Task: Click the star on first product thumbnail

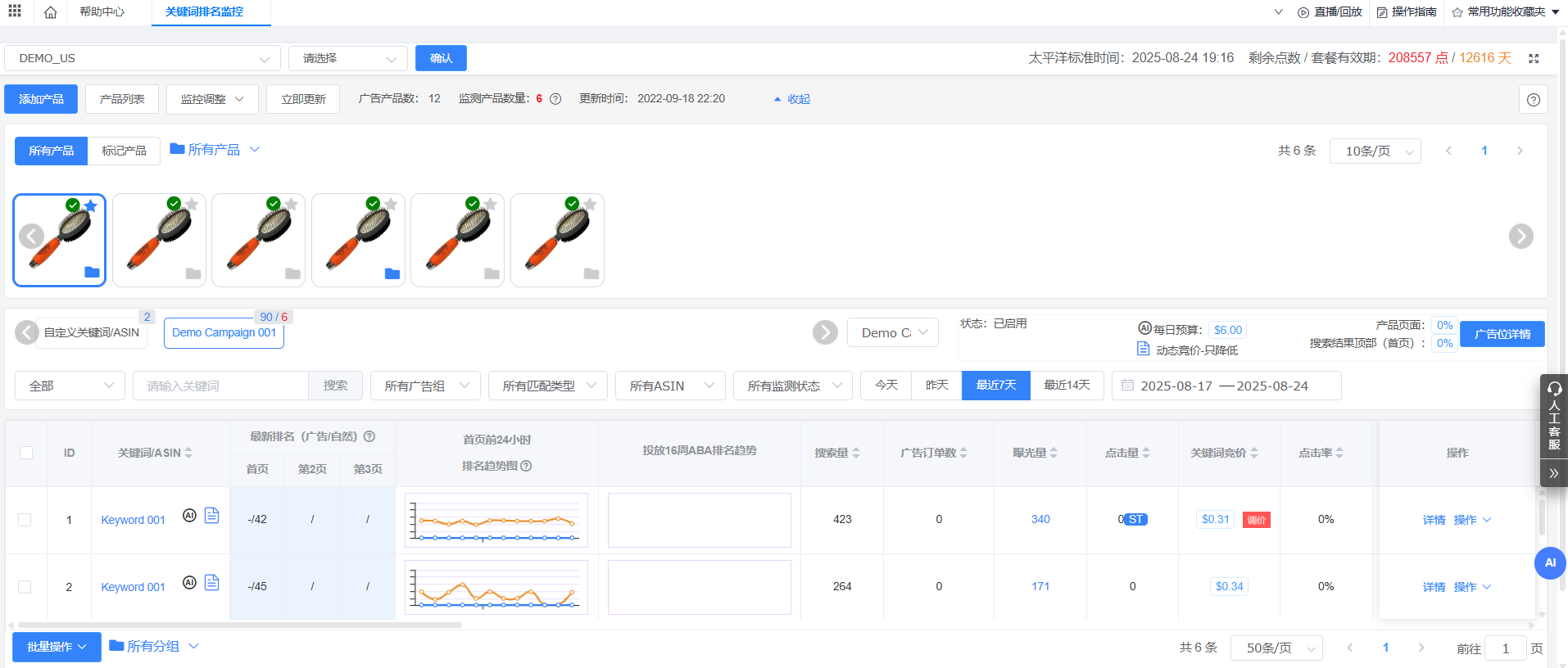Action: [91, 206]
